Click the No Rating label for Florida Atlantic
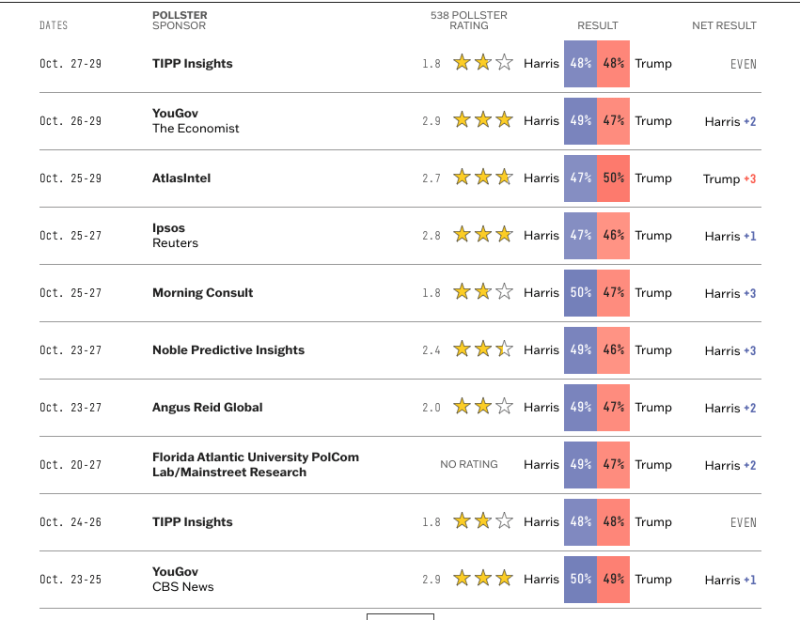This screenshot has height=620, width=800. tap(468, 464)
